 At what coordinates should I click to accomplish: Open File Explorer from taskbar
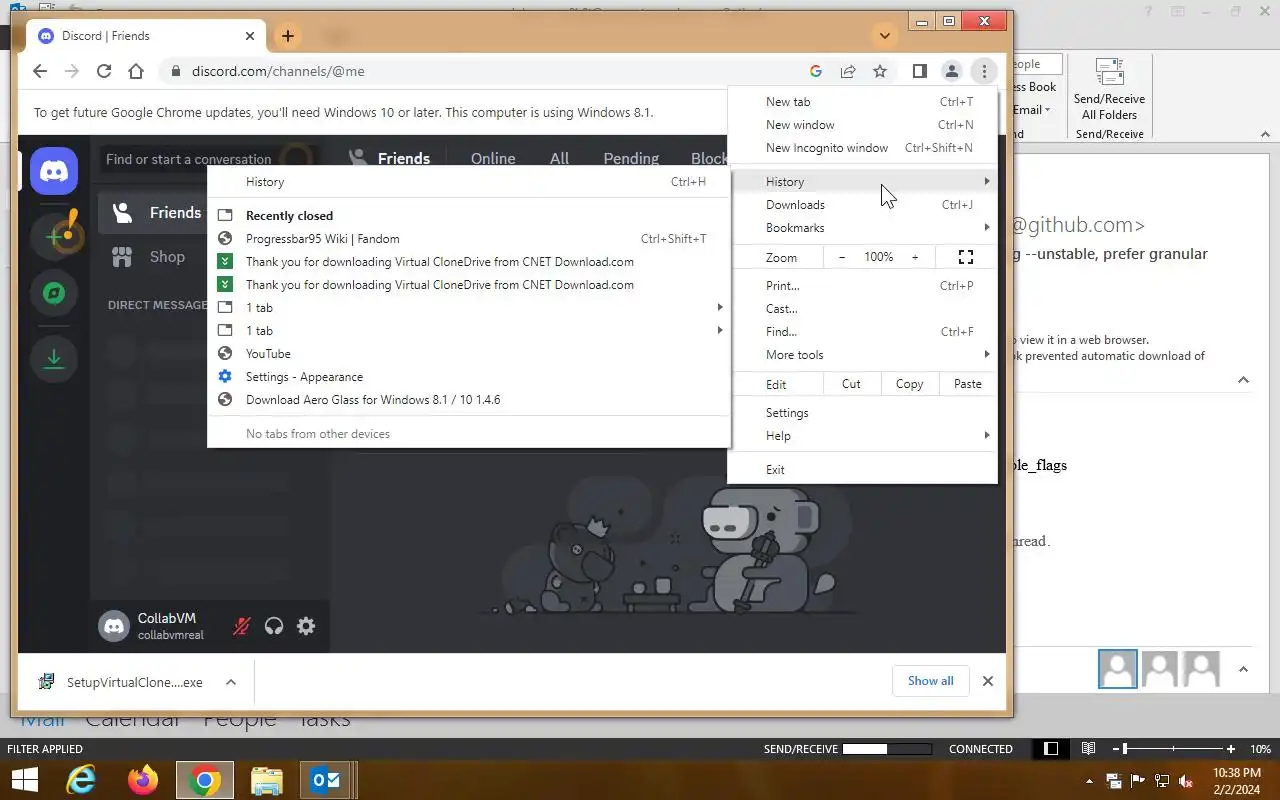[x=267, y=780]
